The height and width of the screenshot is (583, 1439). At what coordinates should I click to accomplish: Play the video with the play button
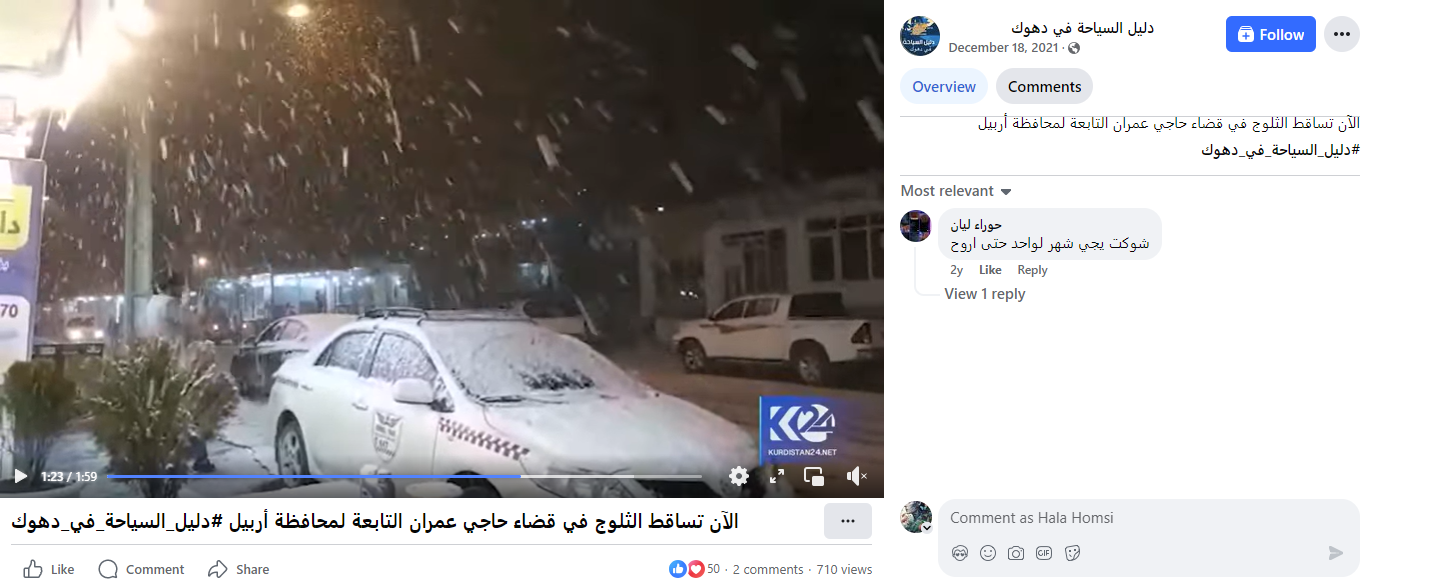click(20, 477)
